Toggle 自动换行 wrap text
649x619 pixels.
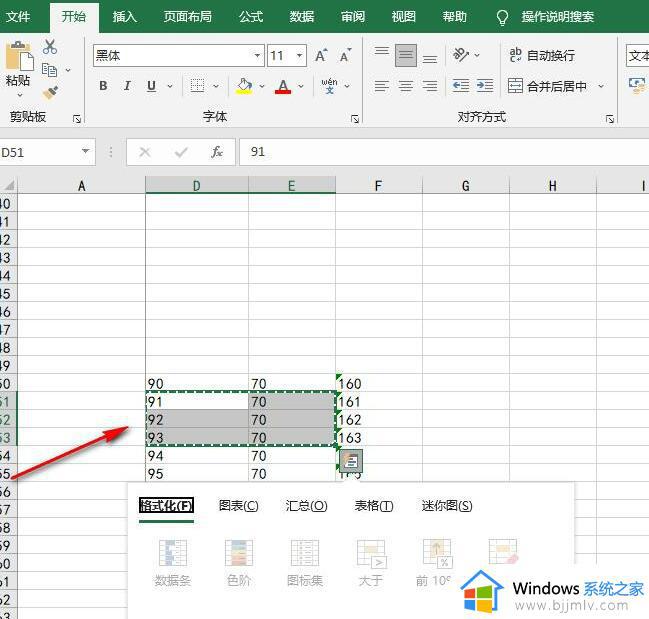pyautogui.click(x=542, y=55)
